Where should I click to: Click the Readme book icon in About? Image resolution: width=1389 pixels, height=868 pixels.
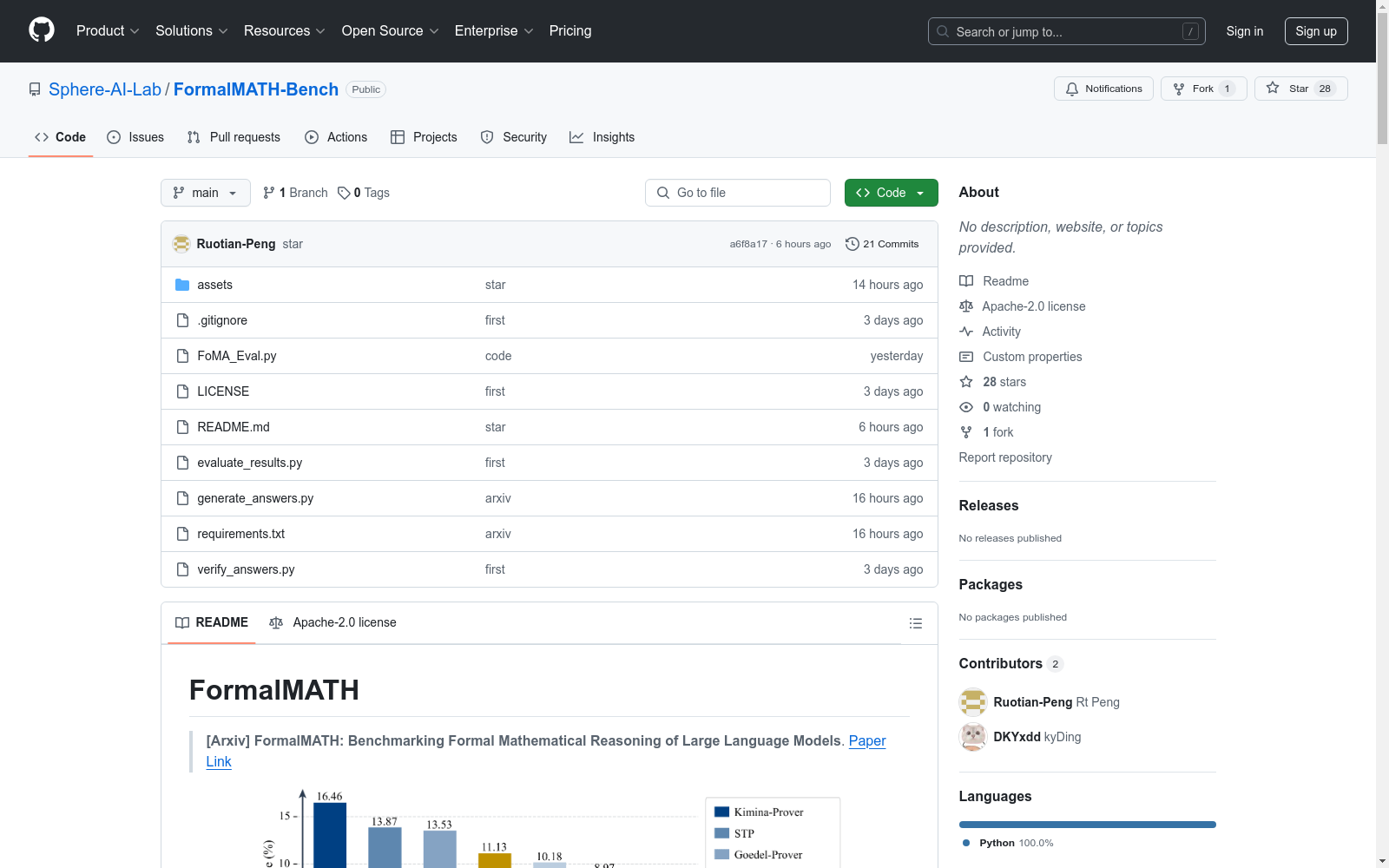point(966,281)
